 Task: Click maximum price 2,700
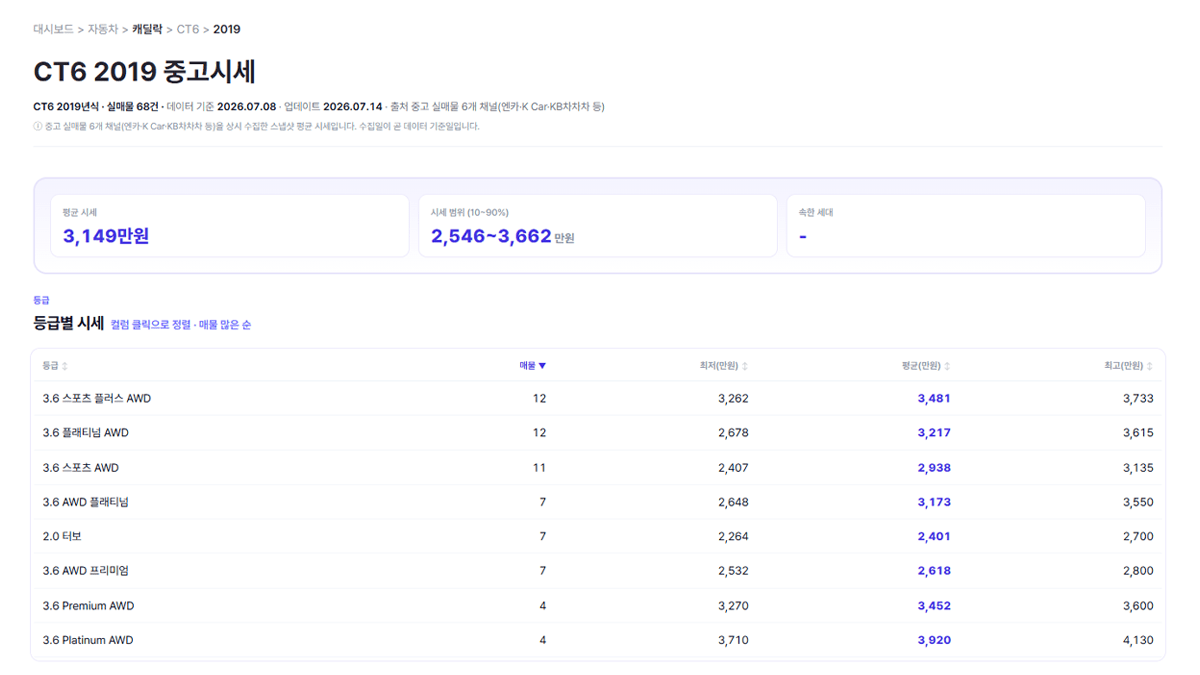coord(1138,536)
